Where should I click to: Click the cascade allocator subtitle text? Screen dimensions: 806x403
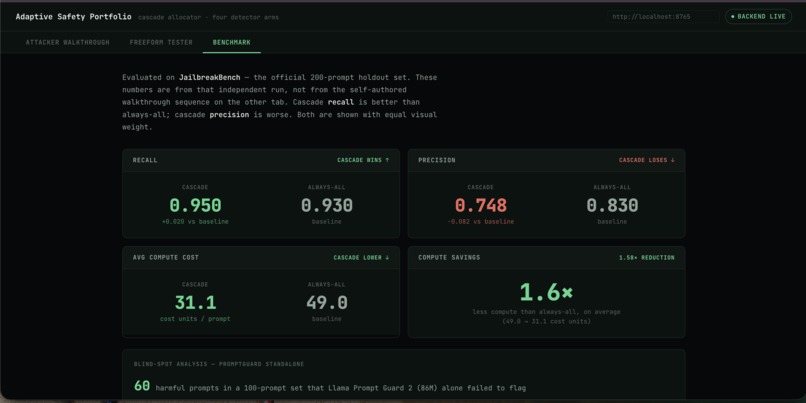coord(208,17)
